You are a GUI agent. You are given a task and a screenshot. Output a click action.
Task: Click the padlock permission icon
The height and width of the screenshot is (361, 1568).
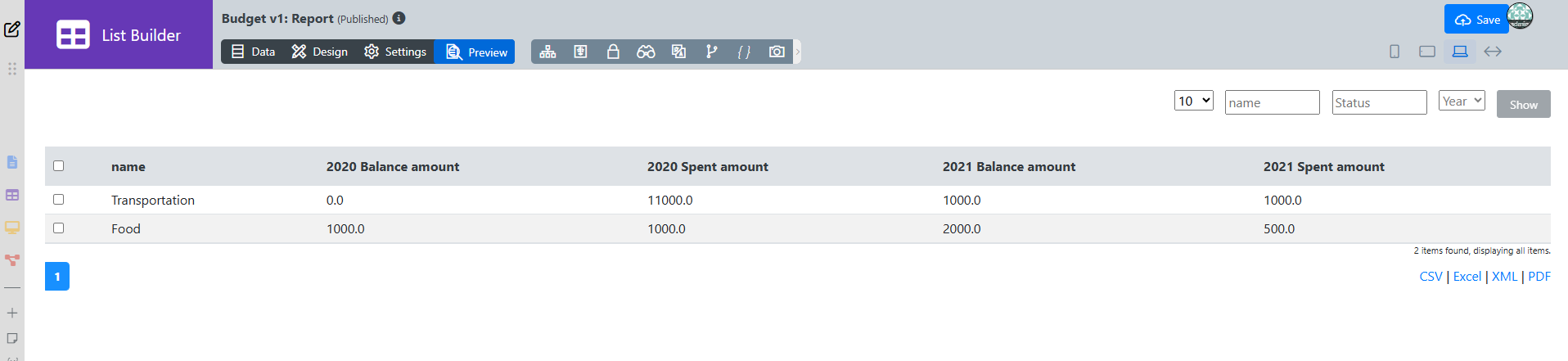[613, 52]
